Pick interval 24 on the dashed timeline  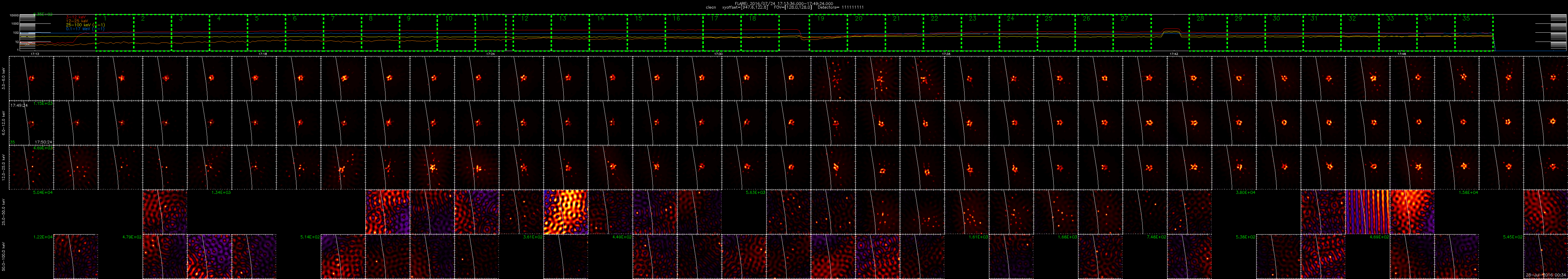coord(1018,33)
